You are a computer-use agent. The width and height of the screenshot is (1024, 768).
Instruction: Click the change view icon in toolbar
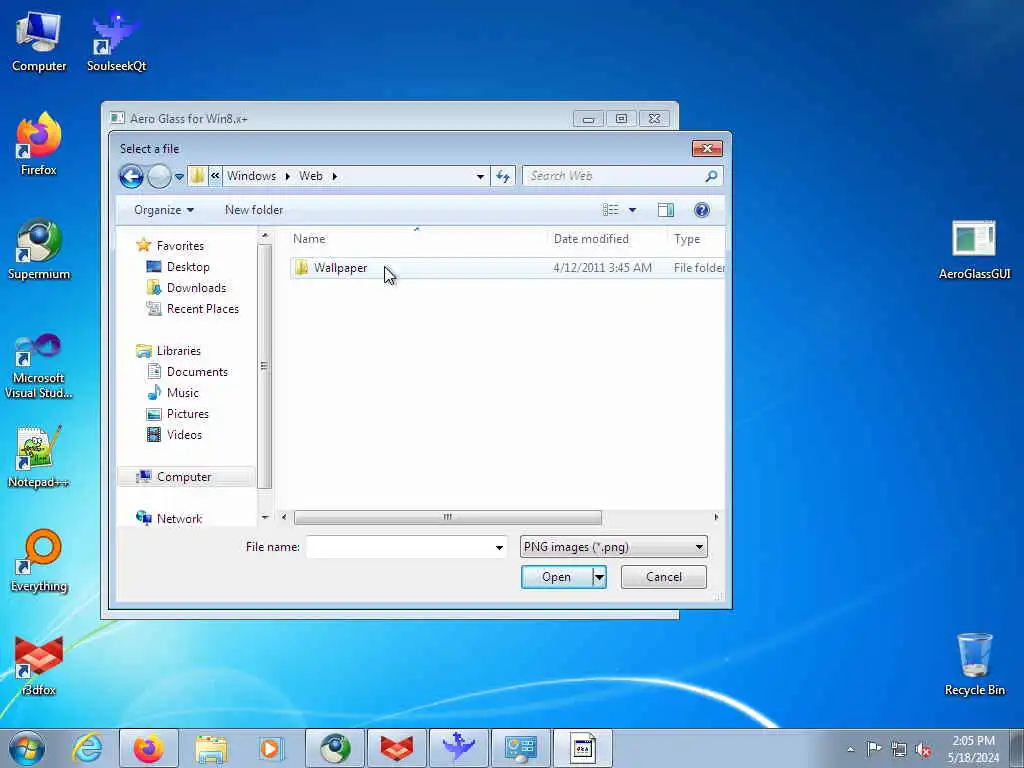pos(611,210)
